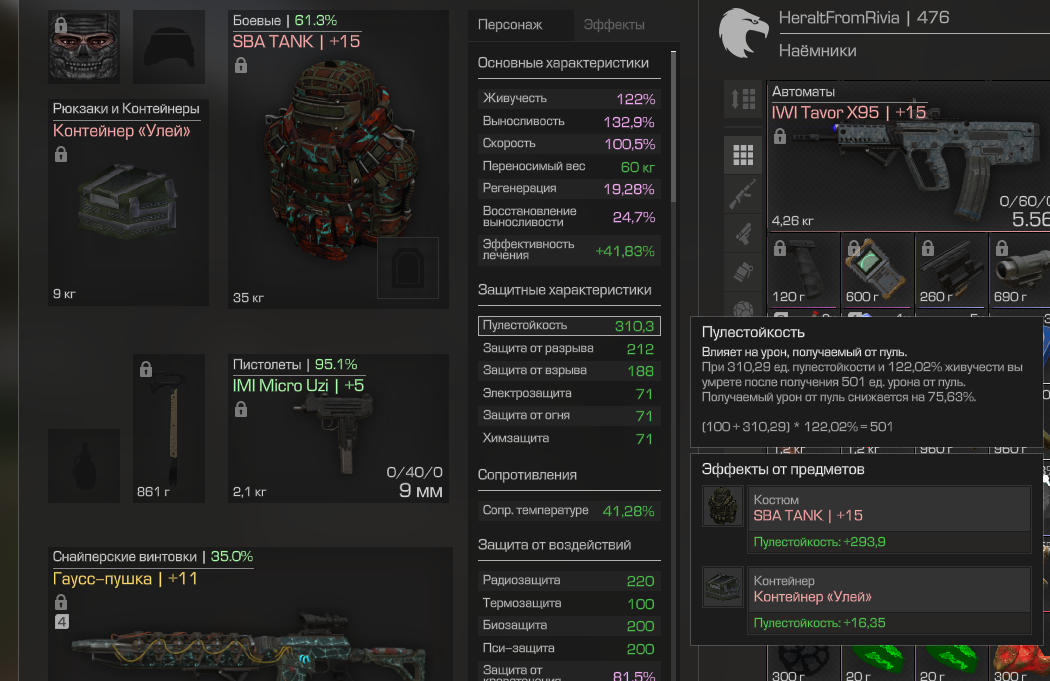The image size is (1050, 681).
Task: Toggle the lock on IMI Micro Uzi
Action: coord(241,409)
